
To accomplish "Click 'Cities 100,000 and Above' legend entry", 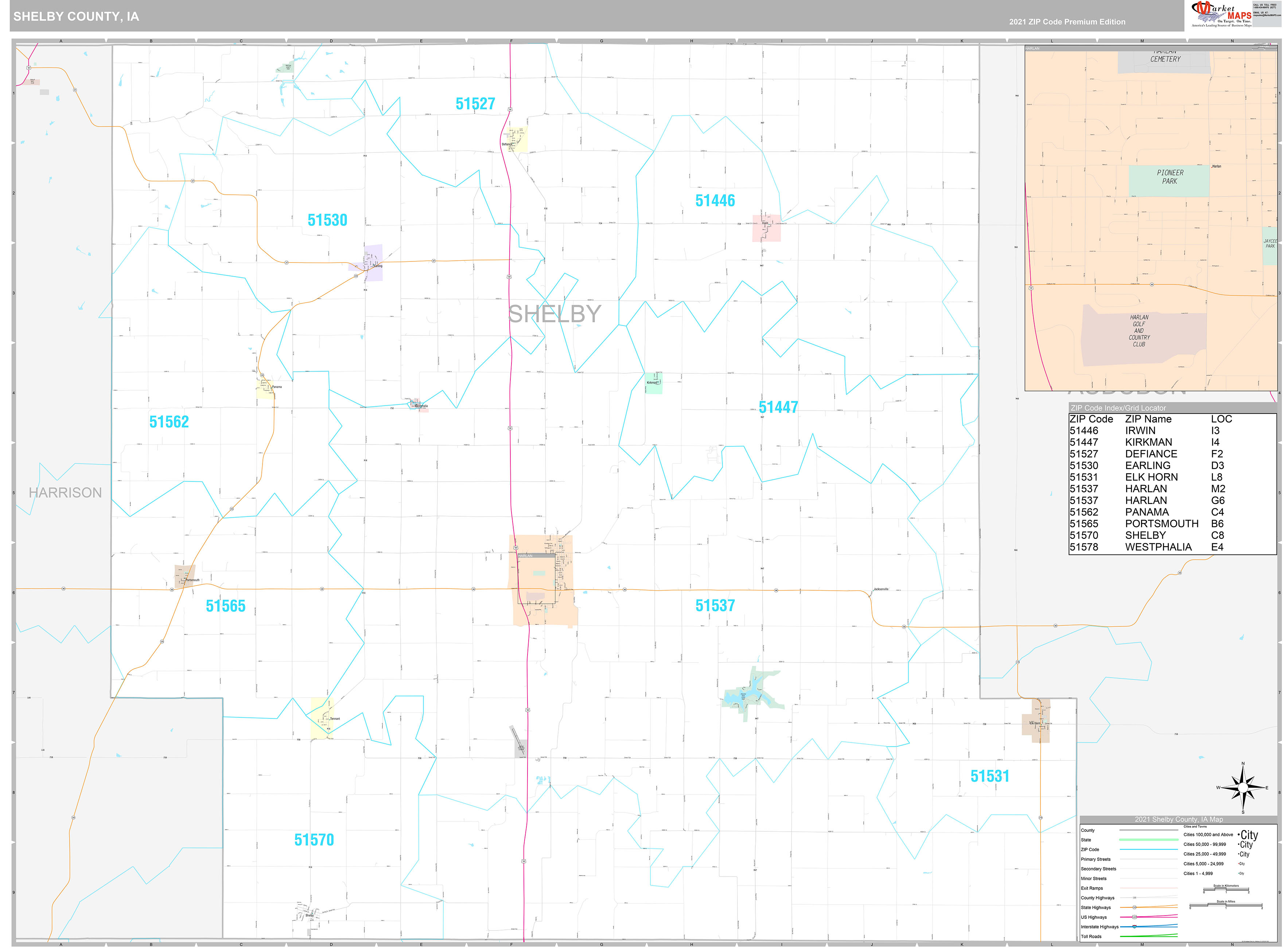I will [1221, 835].
